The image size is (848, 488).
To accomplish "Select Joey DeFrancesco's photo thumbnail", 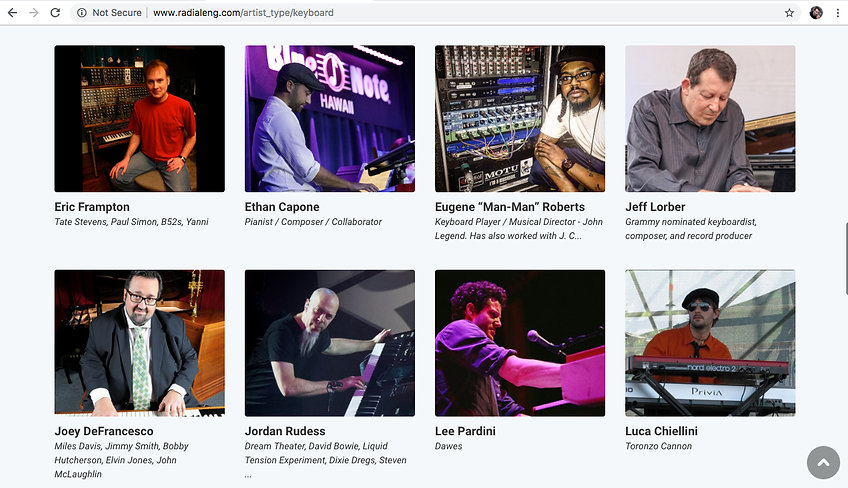I will tap(140, 343).
